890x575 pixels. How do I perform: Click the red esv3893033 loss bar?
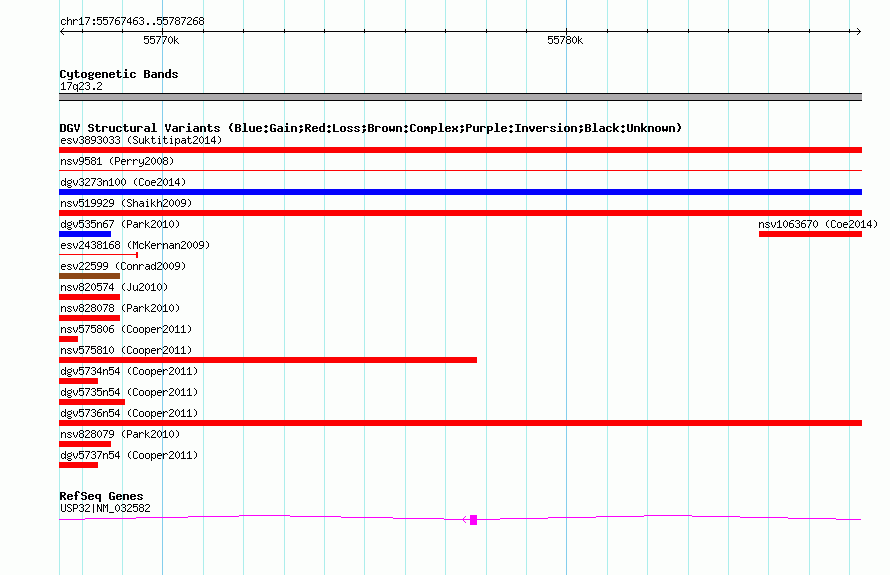(x=460, y=150)
